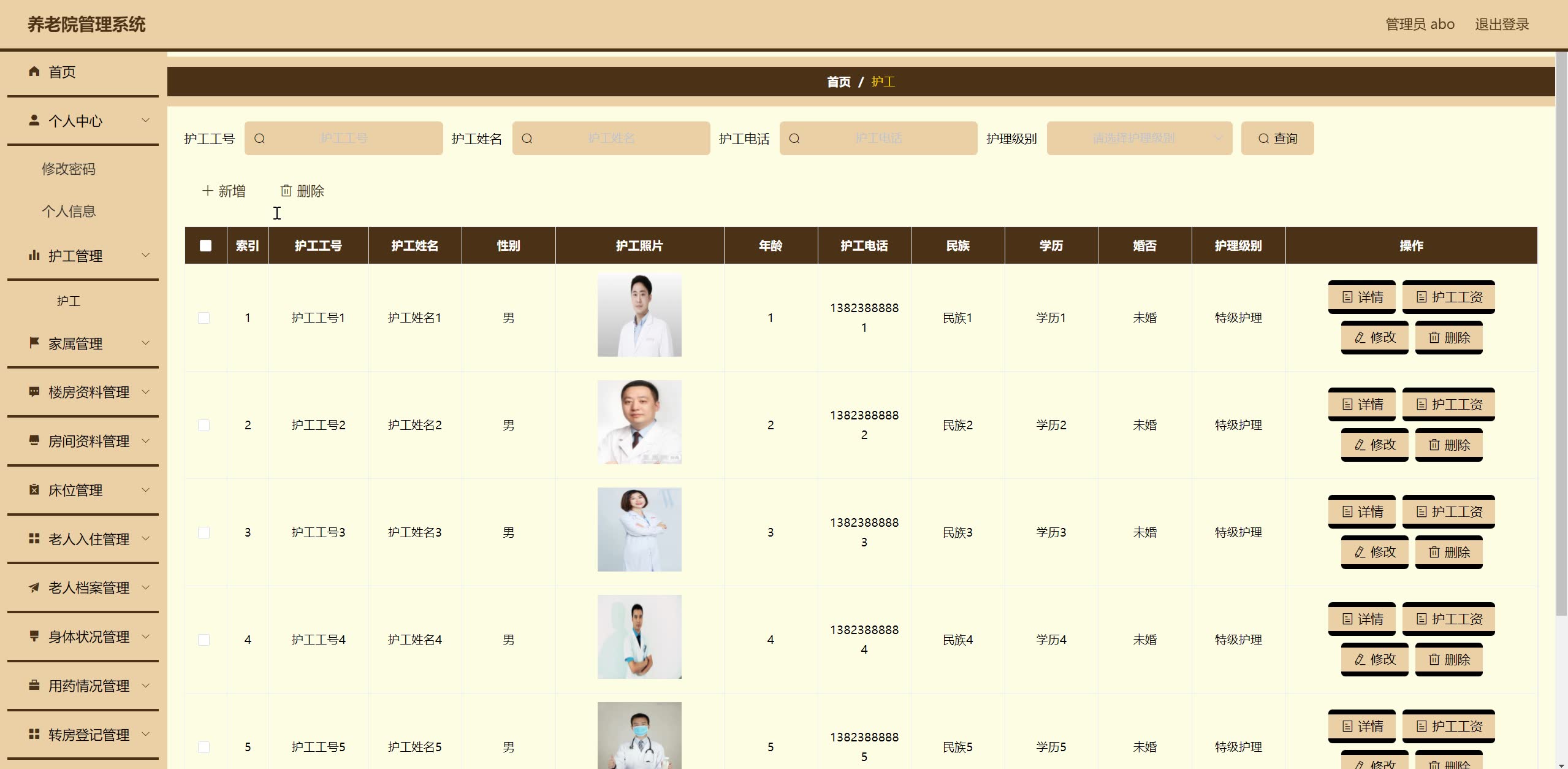Click the flag icon for 家属管理
1568x769 pixels.
point(34,342)
